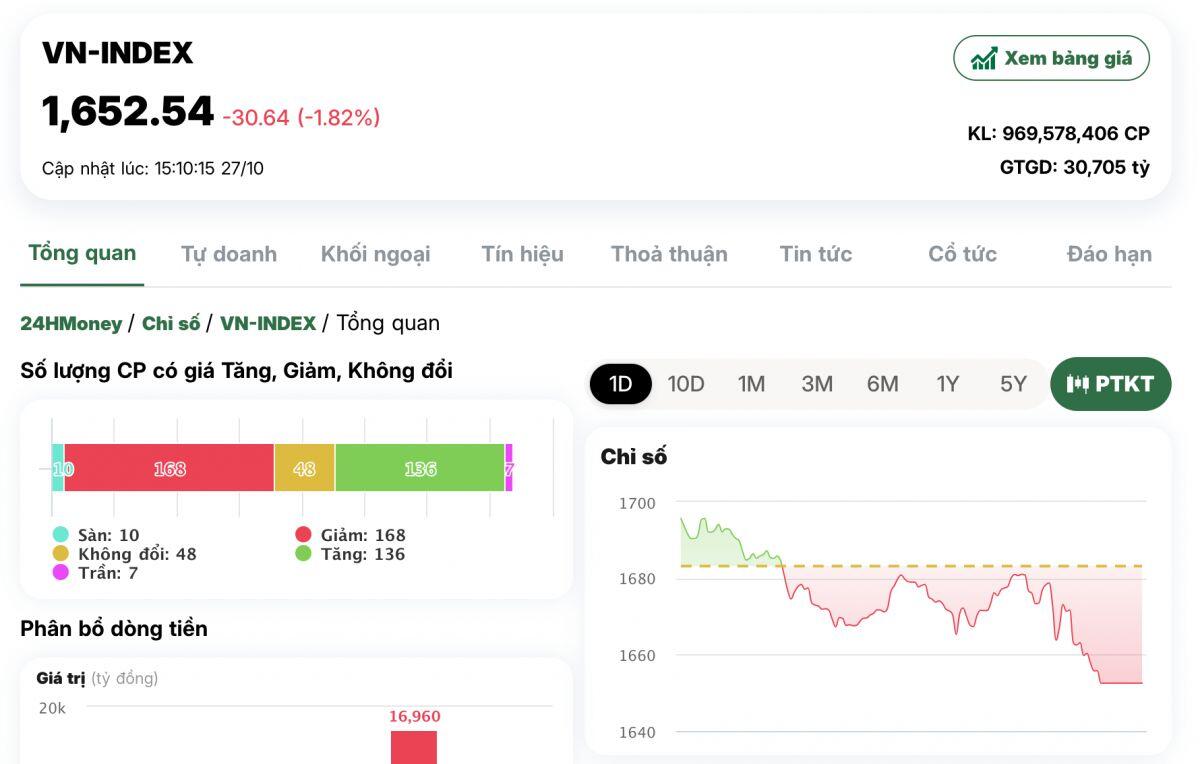Click the green Tăng 136 bar segment
The image size is (1200, 764).
click(x=420, y=468)
